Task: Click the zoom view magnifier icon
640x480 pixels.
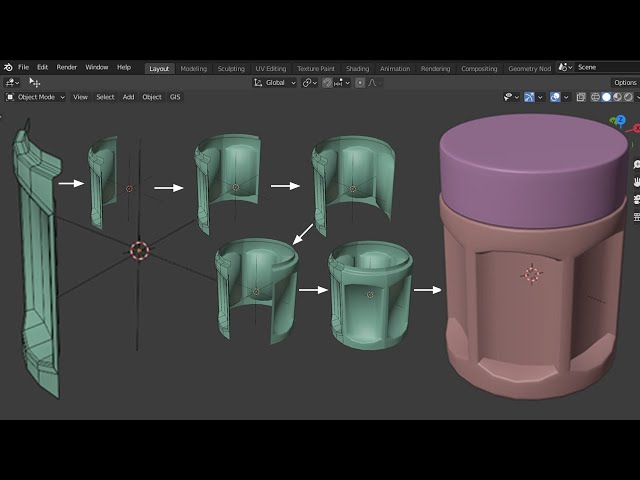Action: (636, 164)
